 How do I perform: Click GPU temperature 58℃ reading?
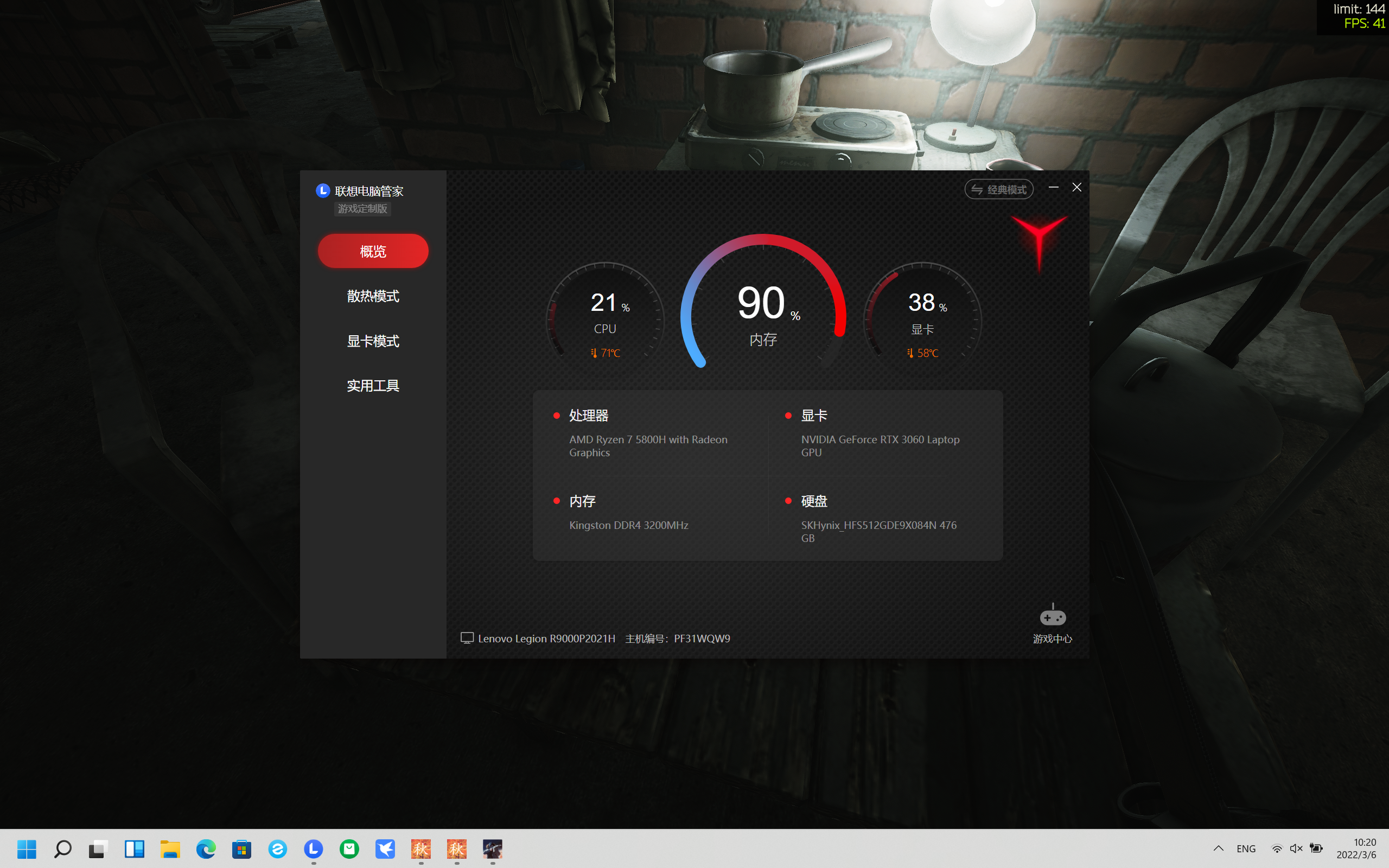923,353
